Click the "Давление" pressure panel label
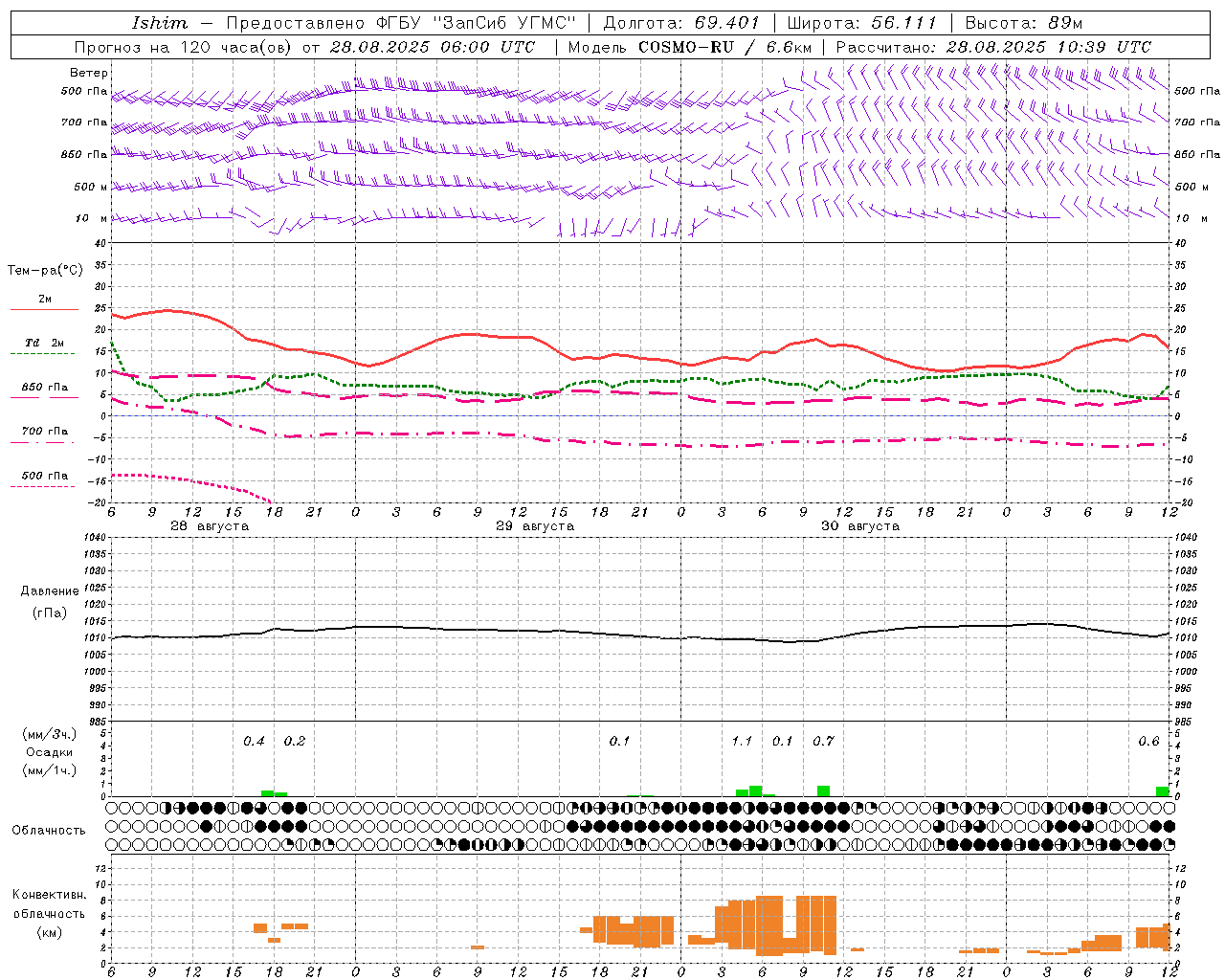 (50, 591)
